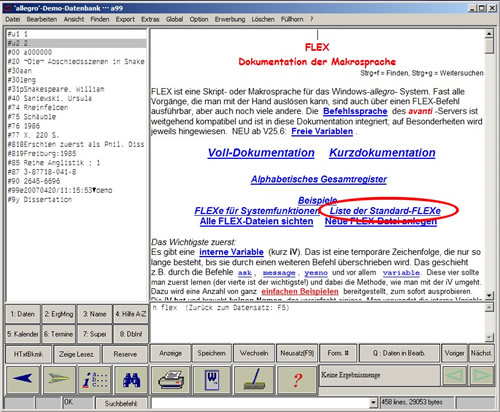Click the broom clean-up icon
The width and height of the screenshot is (500, 412).
[254, 380]
